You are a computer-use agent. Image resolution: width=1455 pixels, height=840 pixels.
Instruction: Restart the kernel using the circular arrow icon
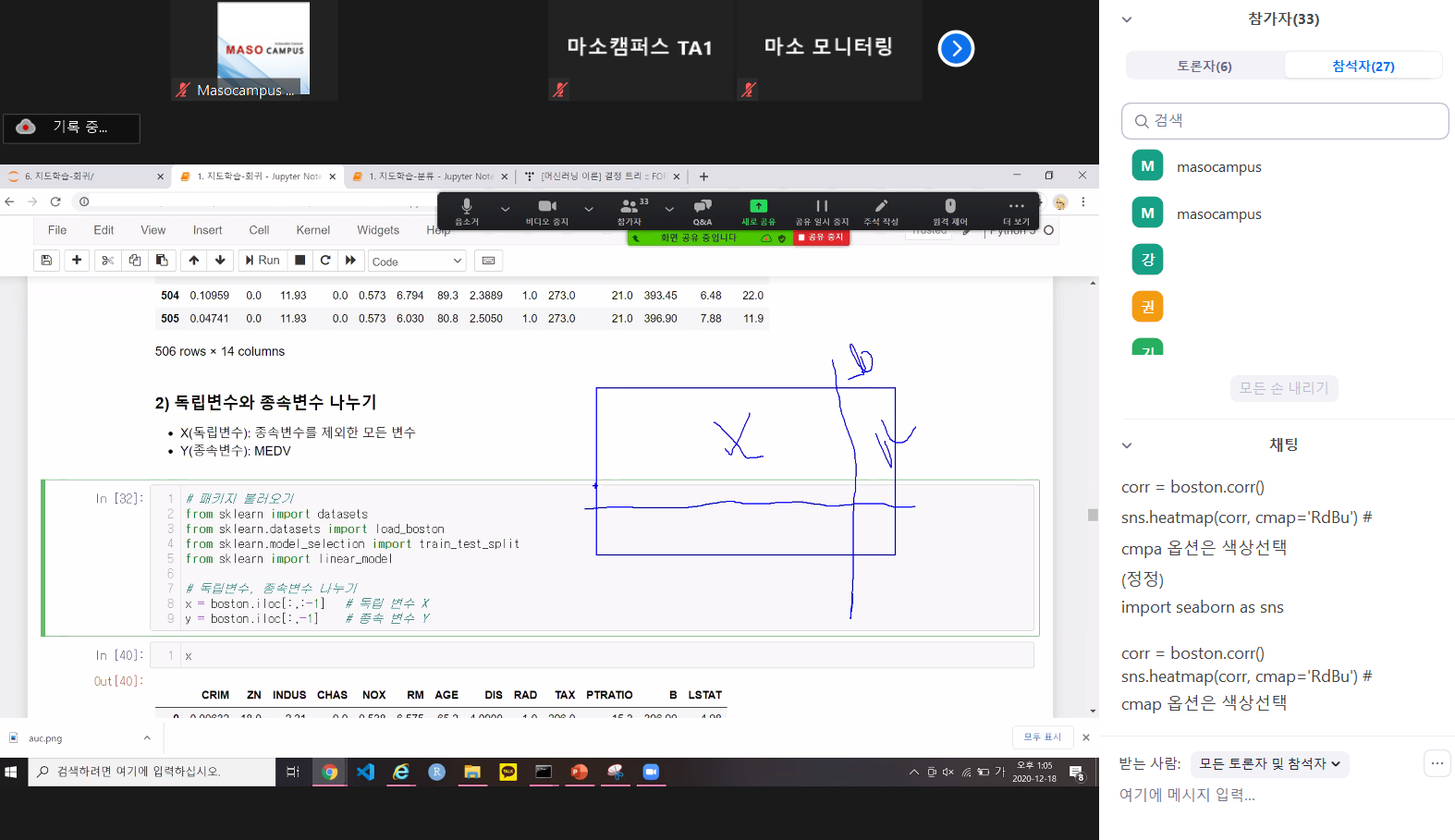point(325,261)
